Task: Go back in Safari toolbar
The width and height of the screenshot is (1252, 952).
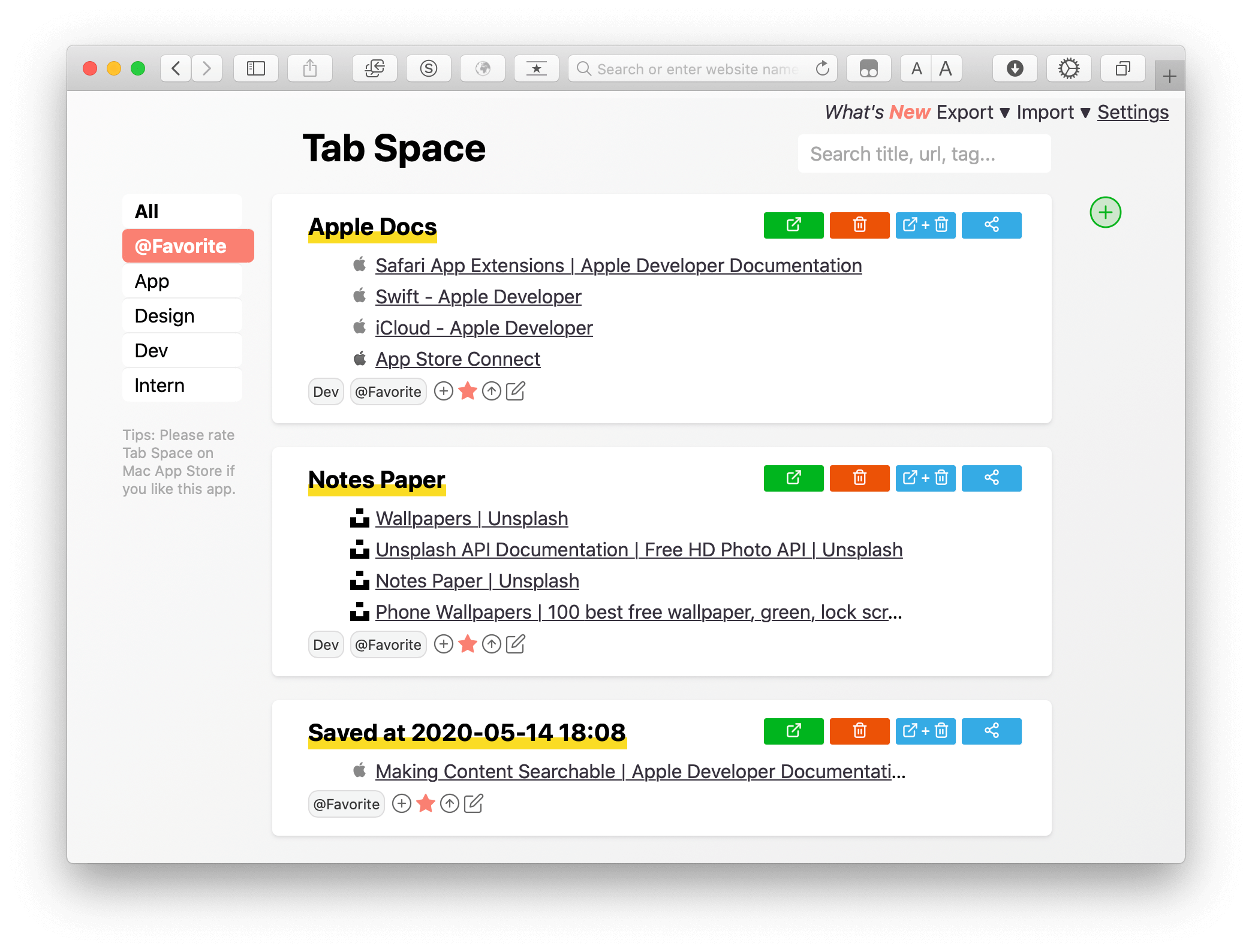Action: coord(176,68)
